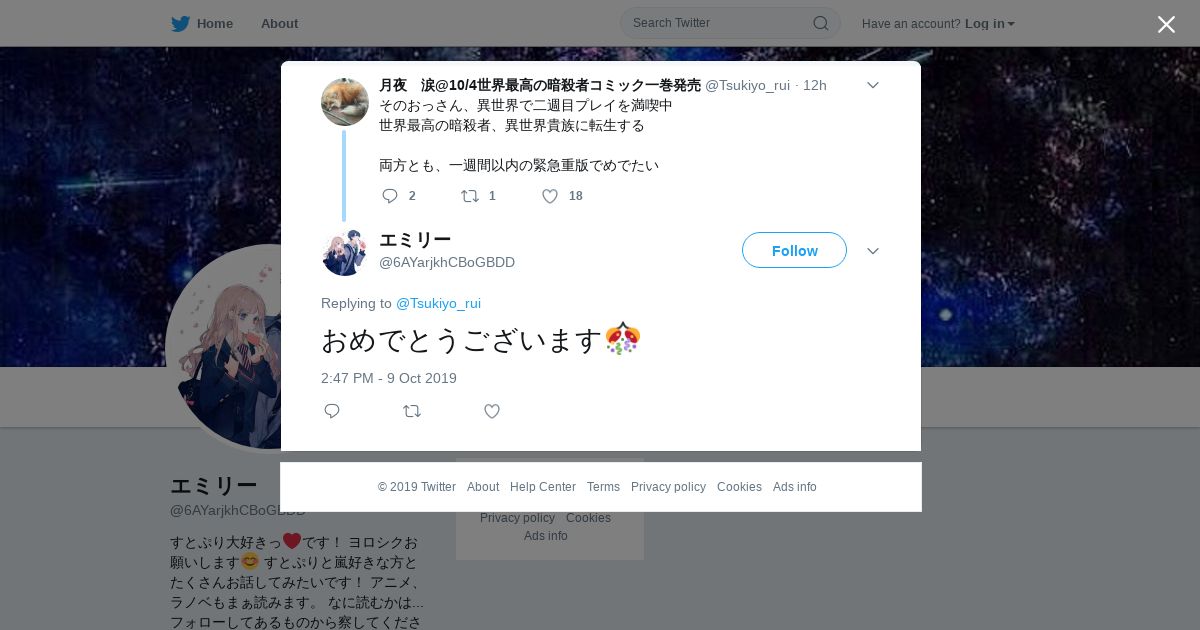The height and width of the screenshot is (630, 1200).
Task: Expand options chevron on Tsukiyo_rui's tweet
Action: pos(872,85)
